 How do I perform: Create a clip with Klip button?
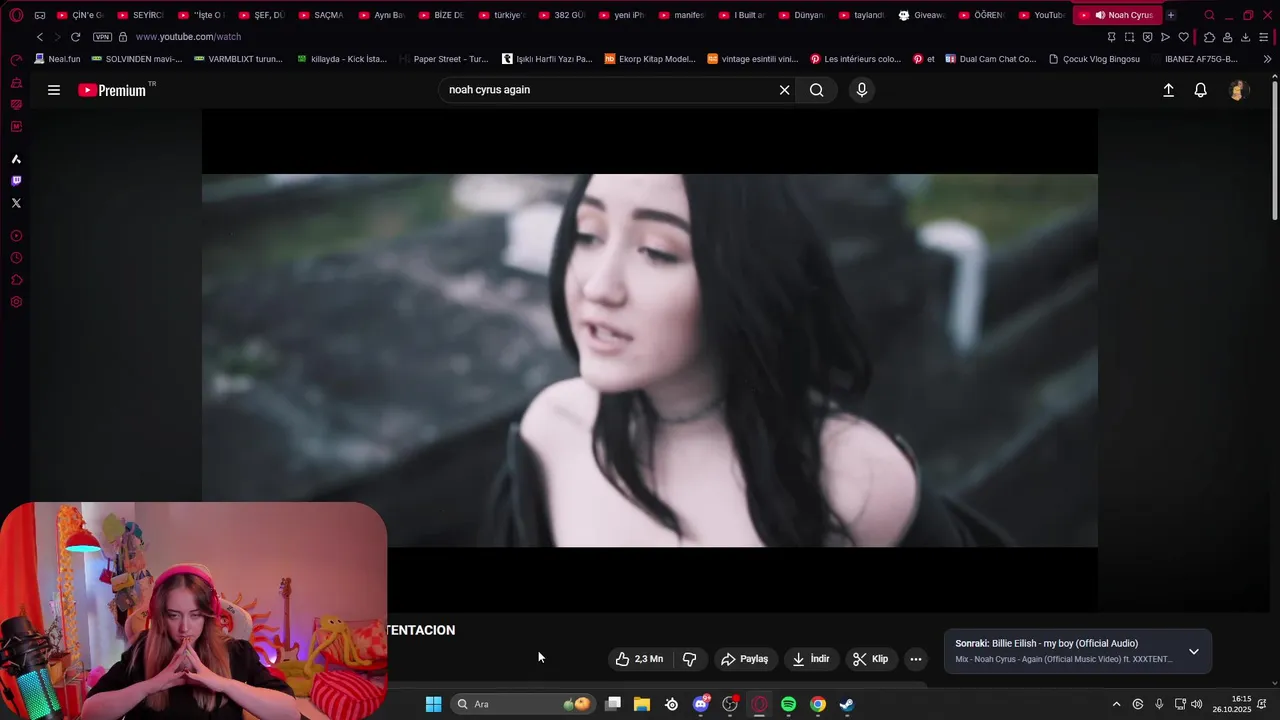click(870, 659)
